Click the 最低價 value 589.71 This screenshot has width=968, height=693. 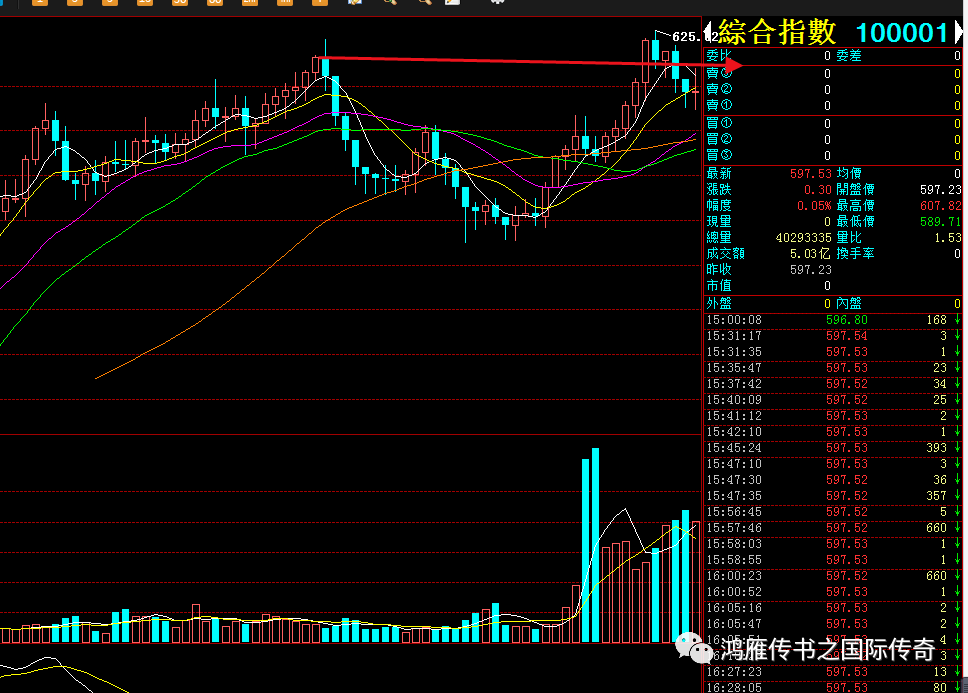940,222
